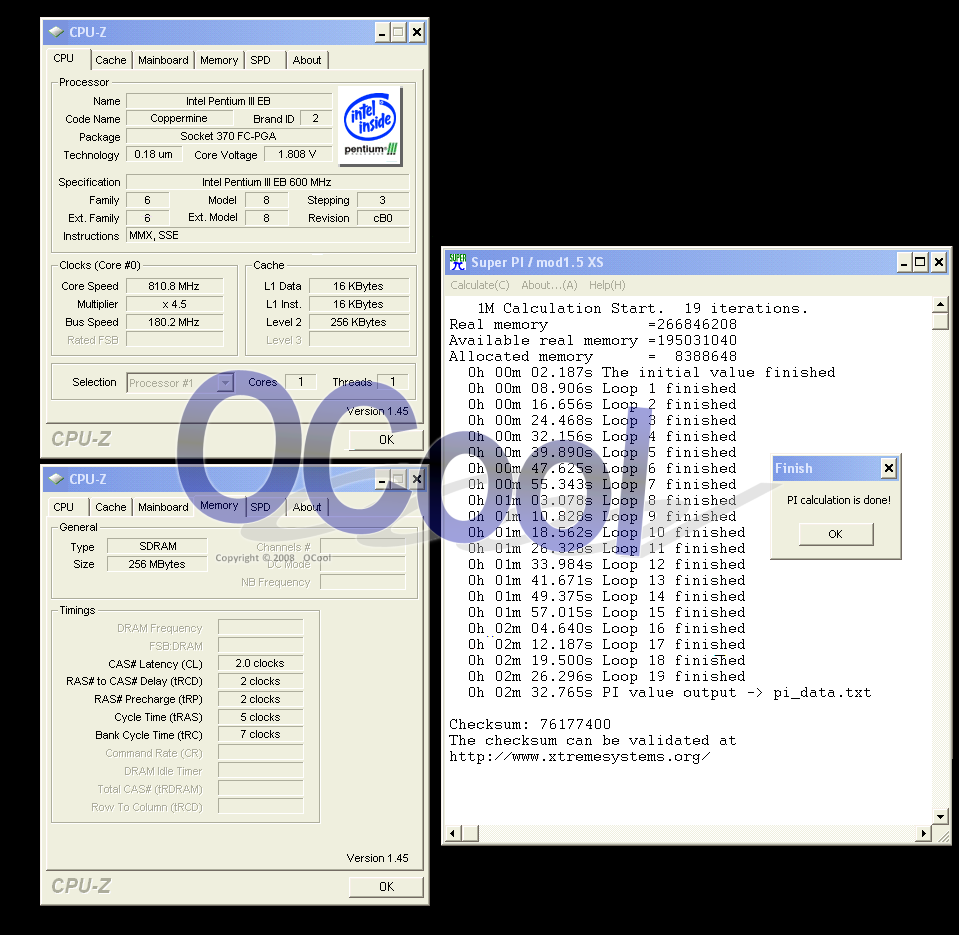The width and height of the screenshot is (959, 935).
Task: Click the Specification Intel Pentium III EB 600 MHz field
Action: (268, 182)
